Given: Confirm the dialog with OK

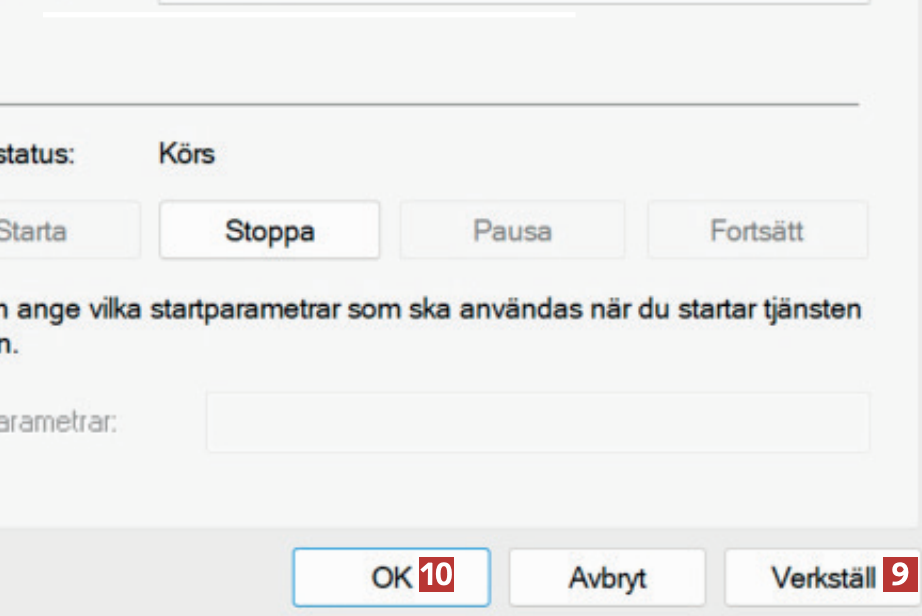Looking at the screenshot, I should pos(390,577).
